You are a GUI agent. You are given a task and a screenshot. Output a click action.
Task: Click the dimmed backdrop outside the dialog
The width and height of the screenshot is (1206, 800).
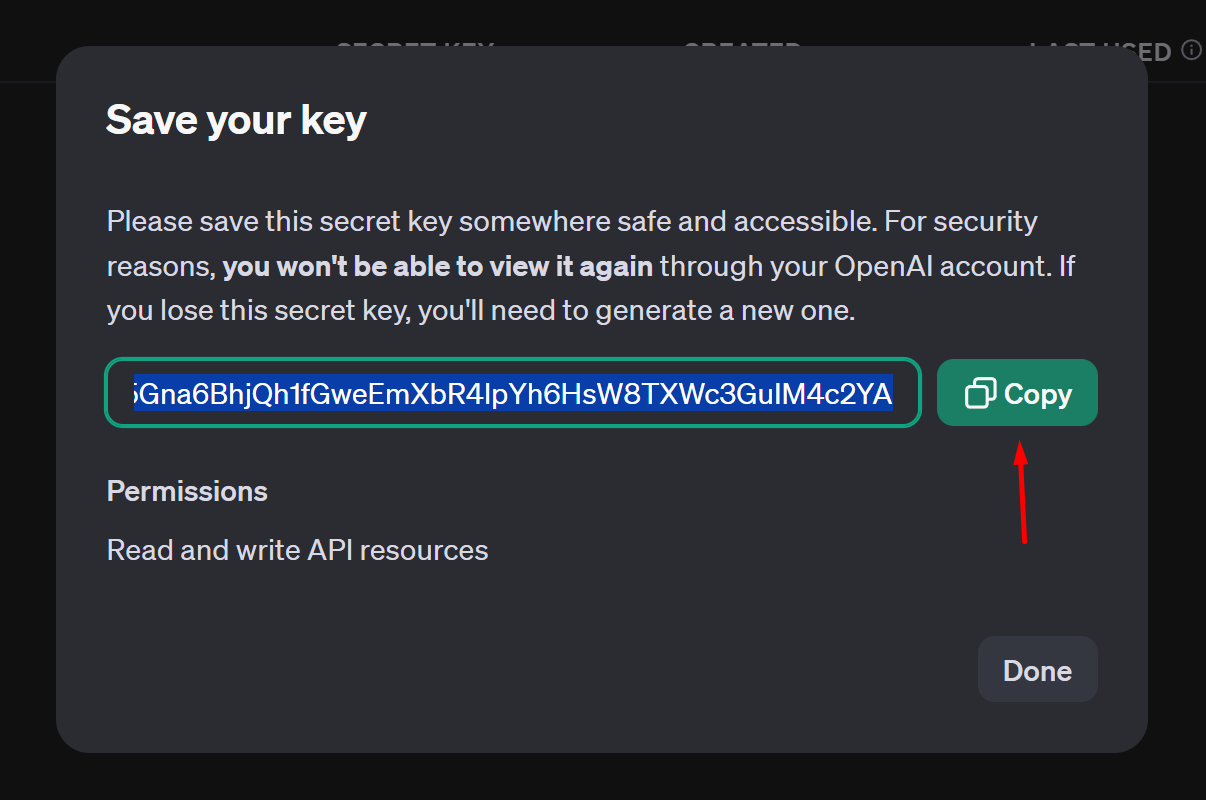coord(27,400)
